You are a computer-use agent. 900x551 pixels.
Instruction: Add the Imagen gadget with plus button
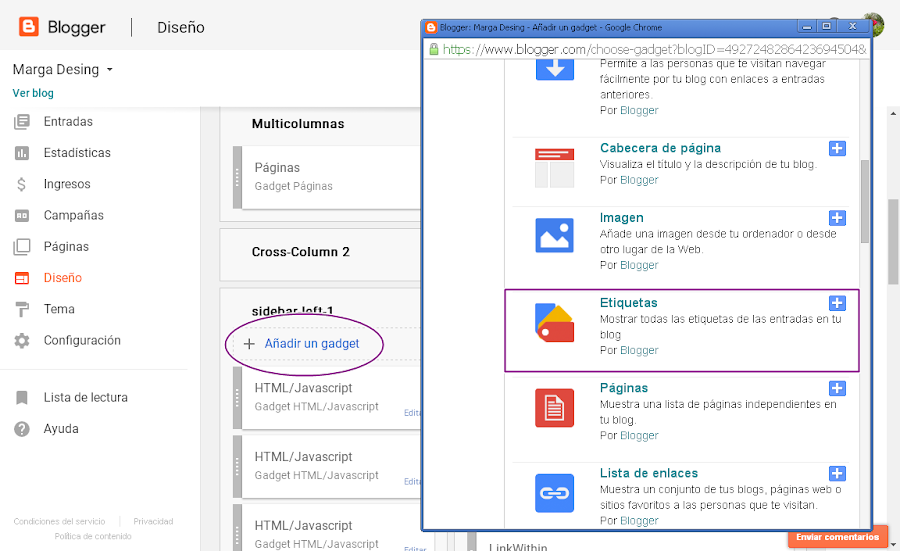[837, 218]
